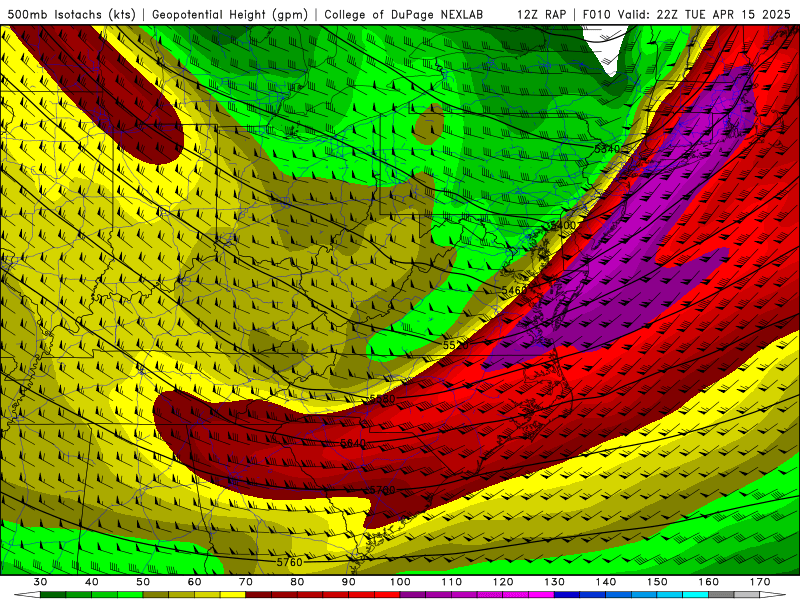Click the 140 value on the color scale
The height and width of the screenshot is (600, 800).
point(606,582)
